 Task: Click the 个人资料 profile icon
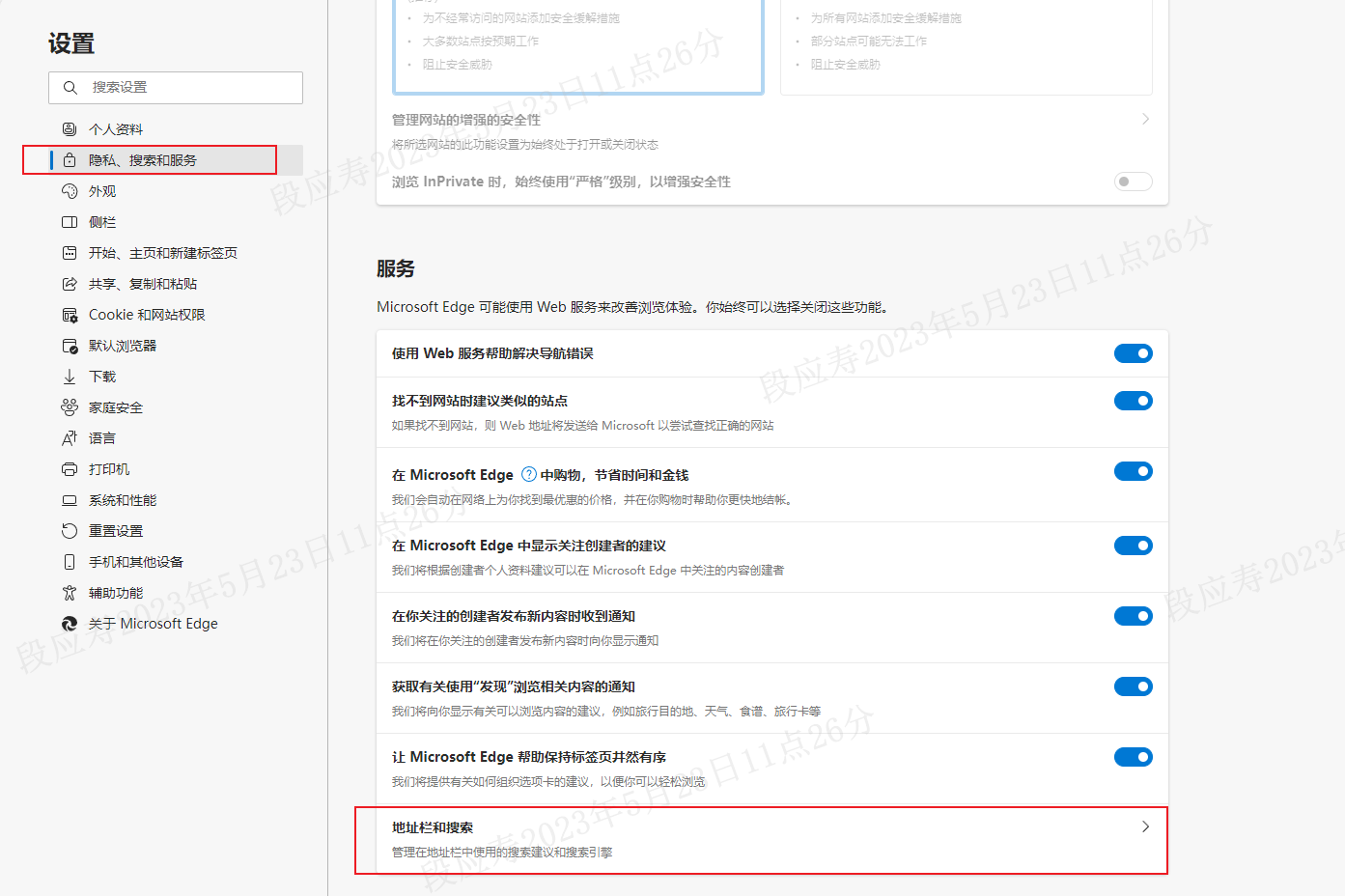pyautogui.click(x=70, y=129)
